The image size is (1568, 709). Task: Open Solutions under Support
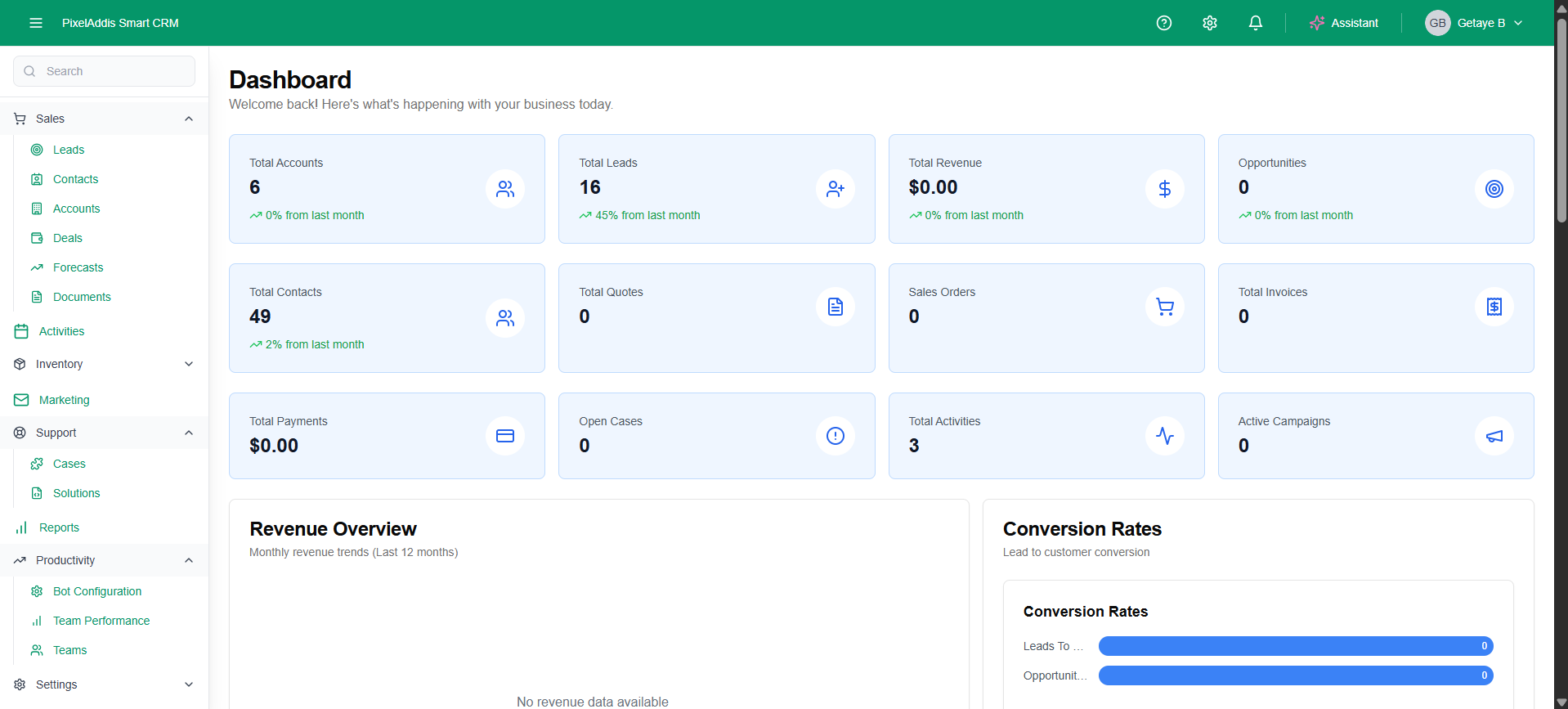tap(76, 493)
